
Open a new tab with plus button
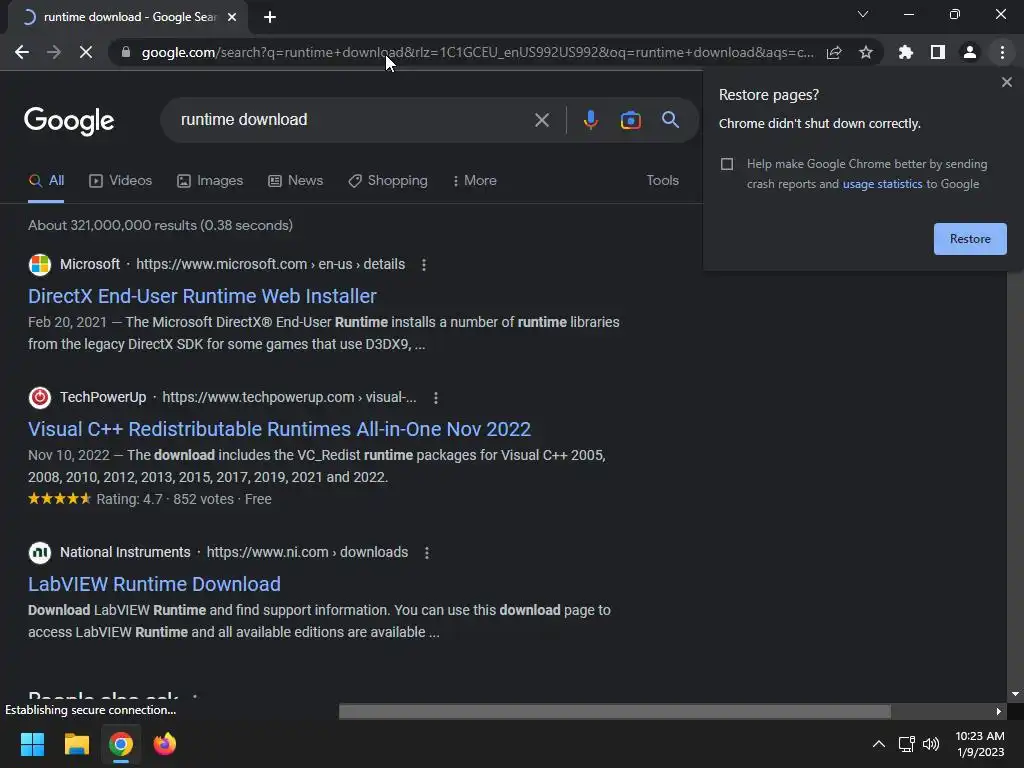(270, 17)
